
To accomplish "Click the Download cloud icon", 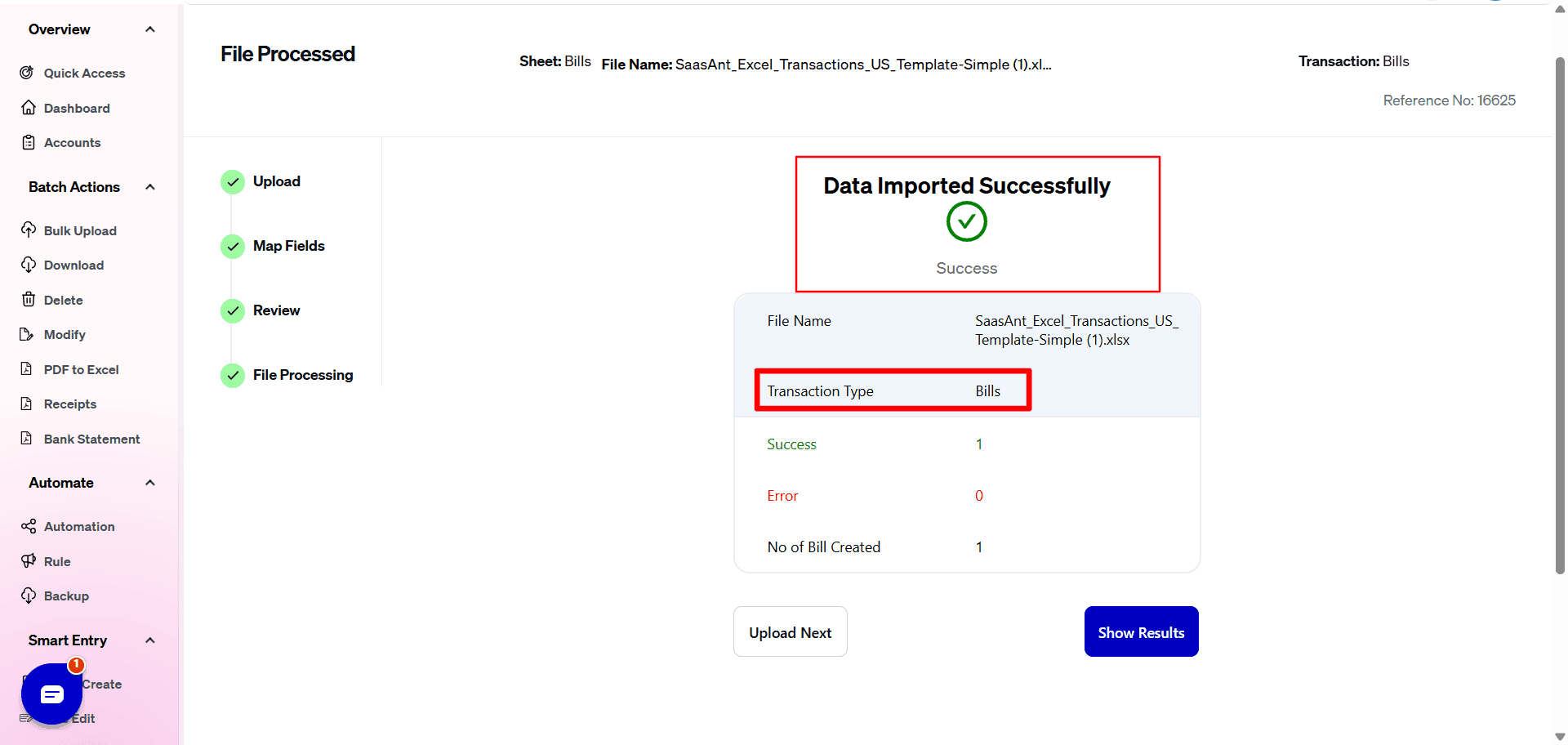I will click(x=29, y=265).
